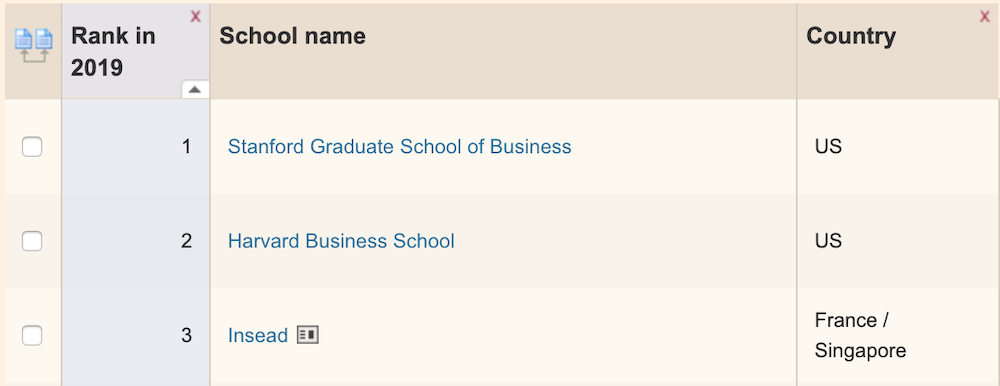Open the profile icon next to Insead

point(308,335)
